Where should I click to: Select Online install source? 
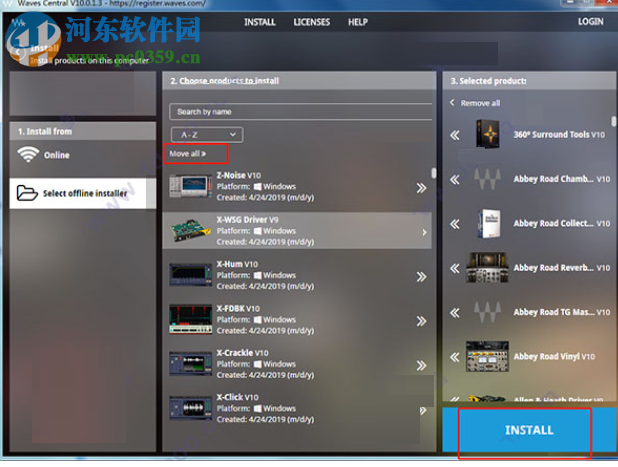pyautogui.click(x=83, y=155)
